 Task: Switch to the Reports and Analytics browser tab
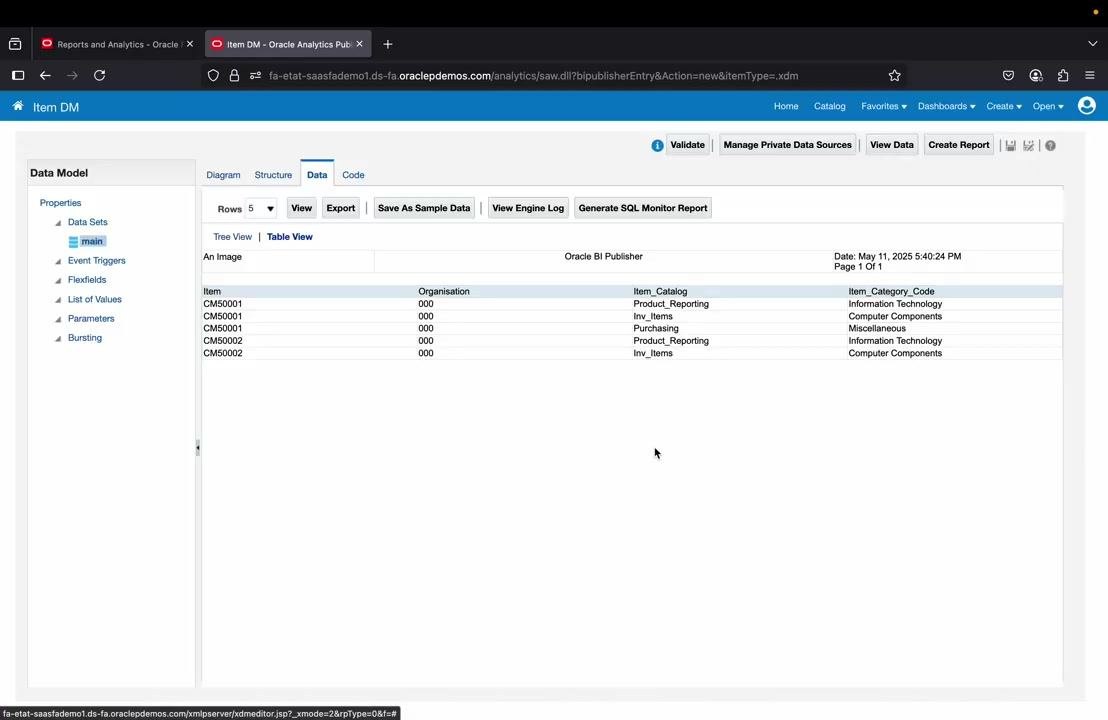[x=117, y=44]
